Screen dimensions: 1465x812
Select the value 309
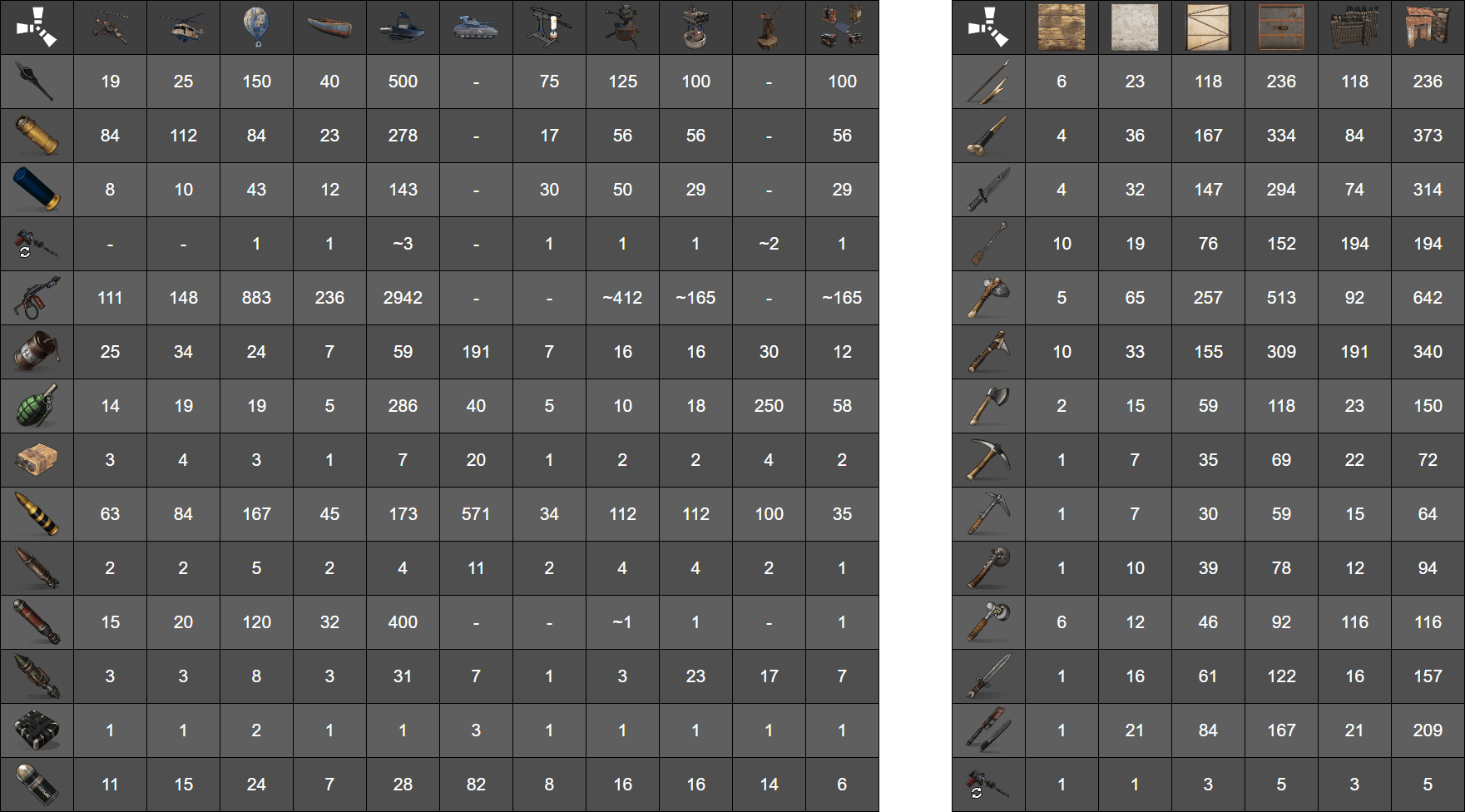pos(1281,352)
